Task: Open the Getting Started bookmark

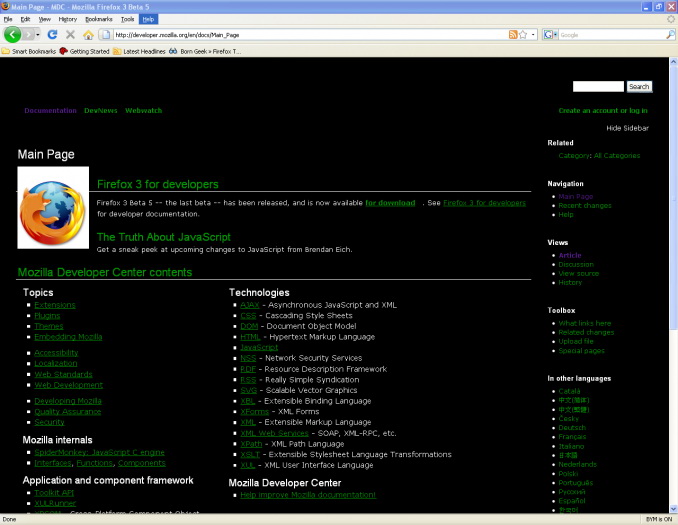Action: pos(84,51)
